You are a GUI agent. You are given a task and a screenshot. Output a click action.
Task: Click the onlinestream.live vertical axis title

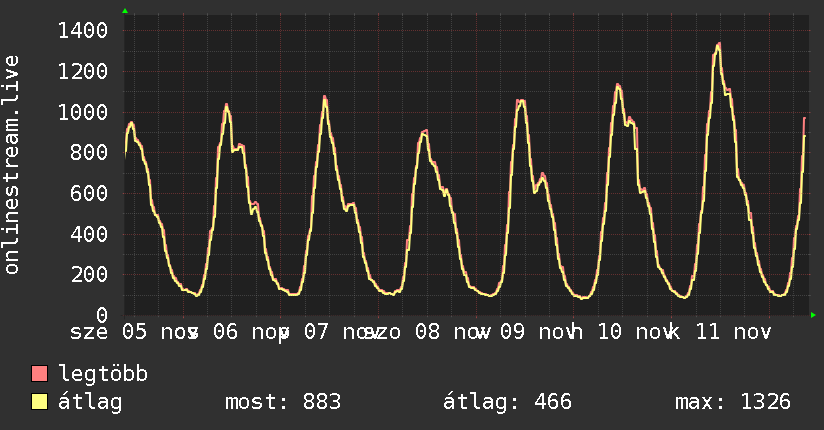(13, 166)
